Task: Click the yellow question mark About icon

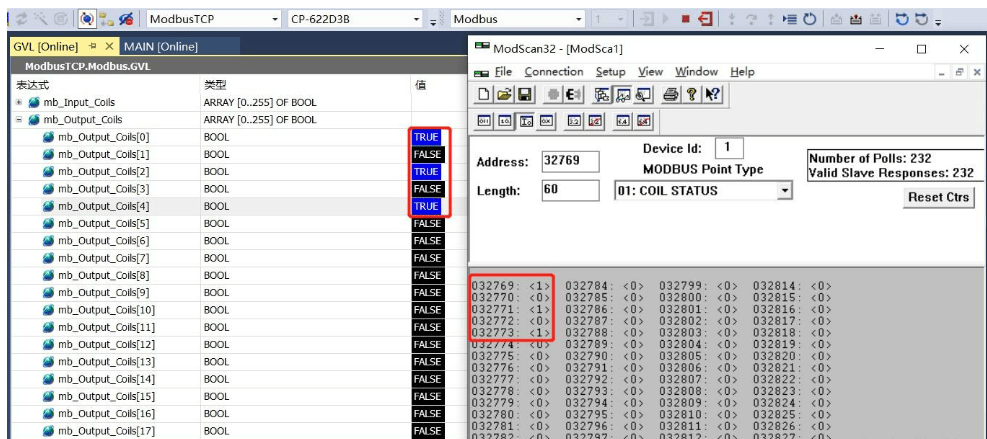Action: pyautogui.click(x=692, y=94)
